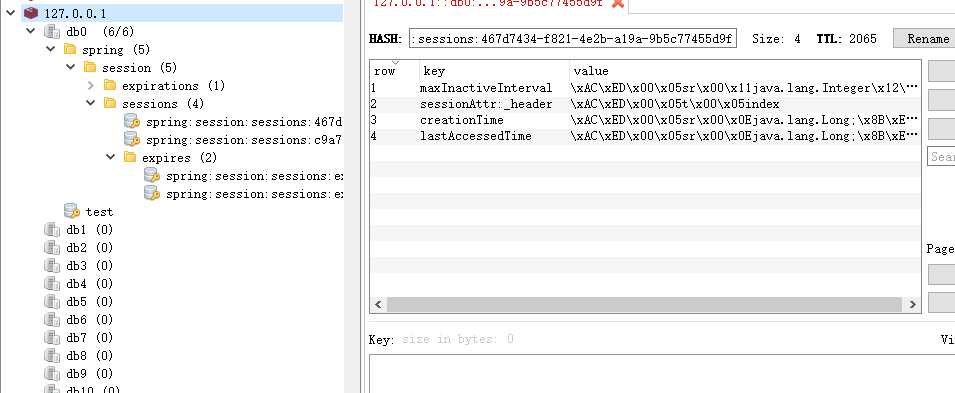This screenshot has height=393, width=955.
Task: Click the db0 database icon
Action: [52, 31]
